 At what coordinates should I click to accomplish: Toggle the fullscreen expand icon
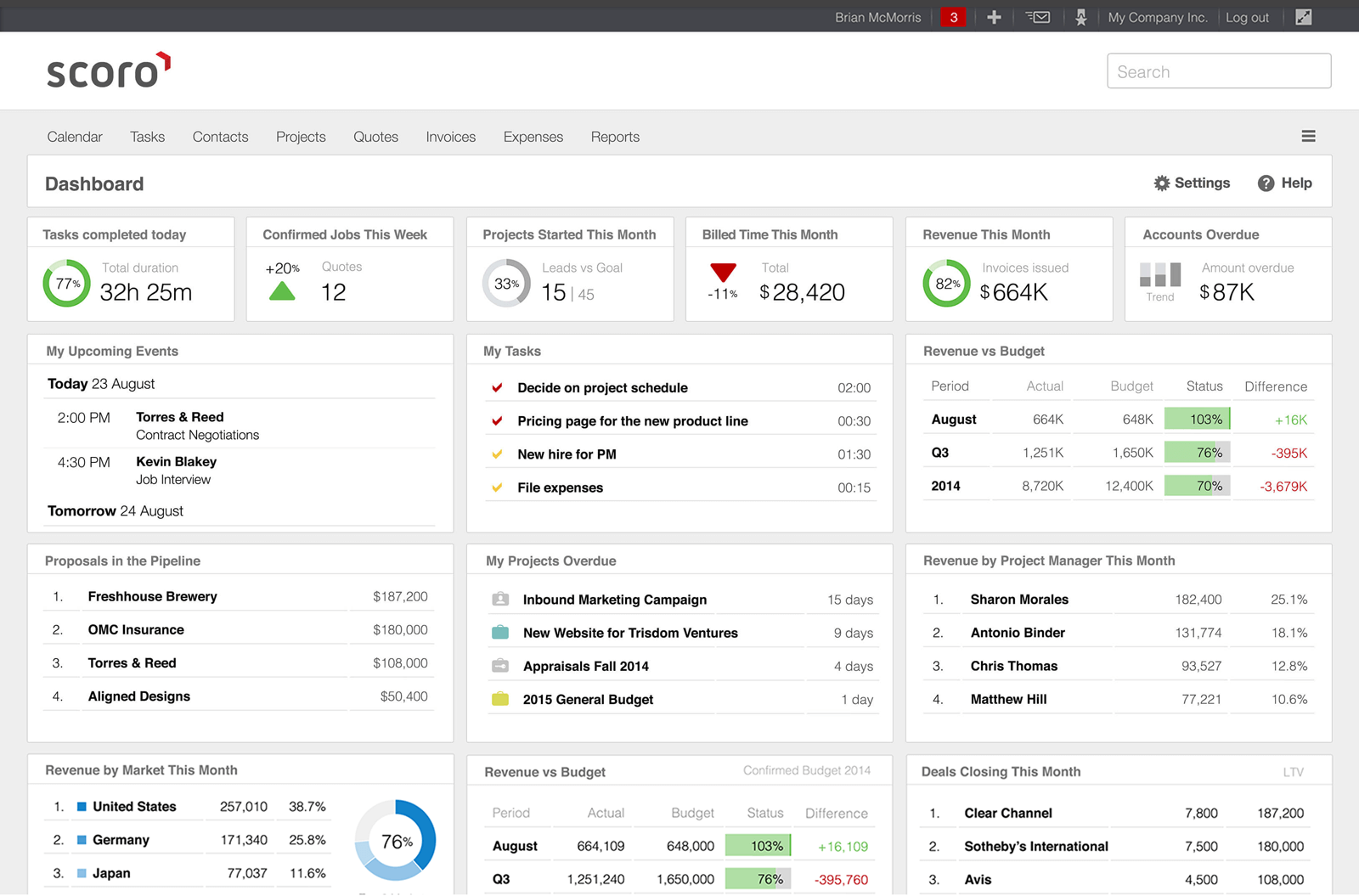1304,17
